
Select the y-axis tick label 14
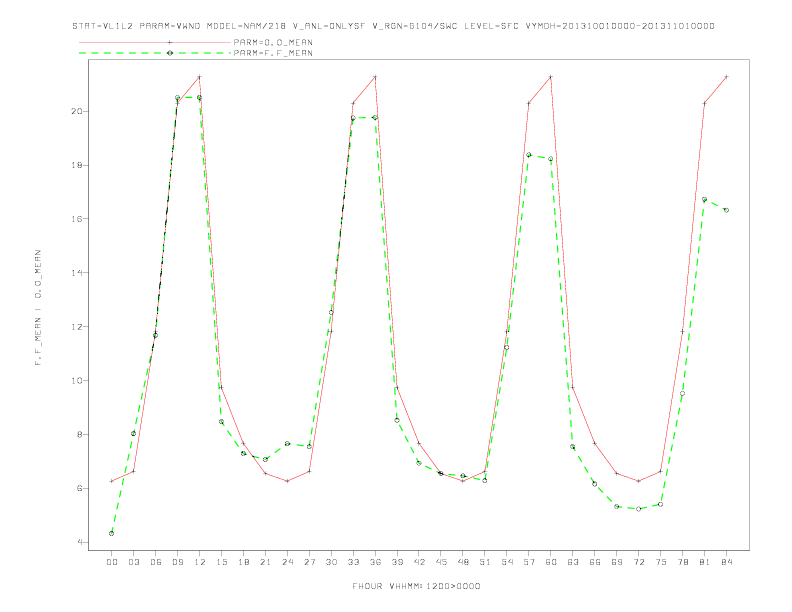click(77, 273)
